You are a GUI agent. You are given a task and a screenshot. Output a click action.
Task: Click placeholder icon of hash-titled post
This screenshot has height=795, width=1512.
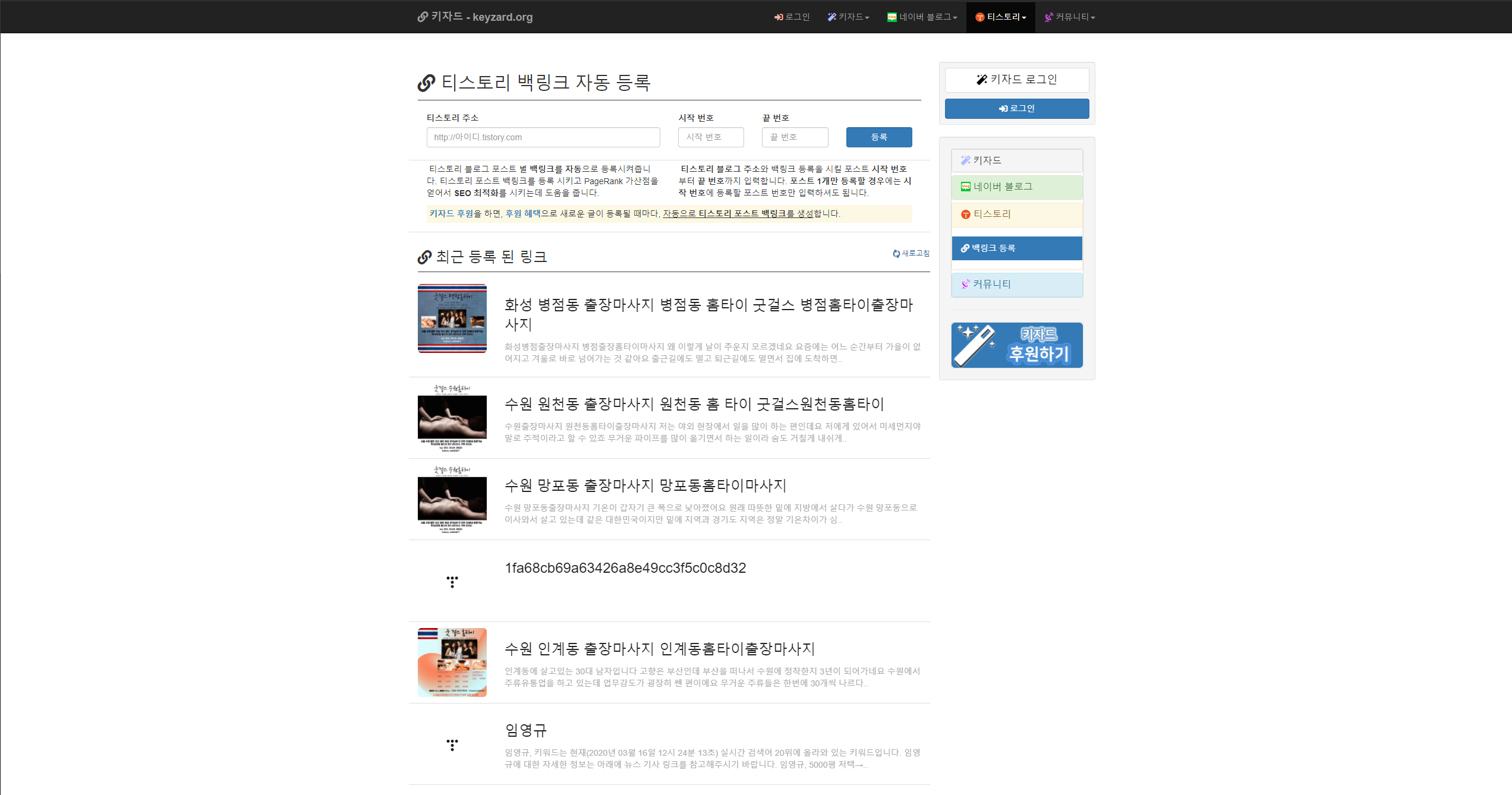[x=452, y=582]
